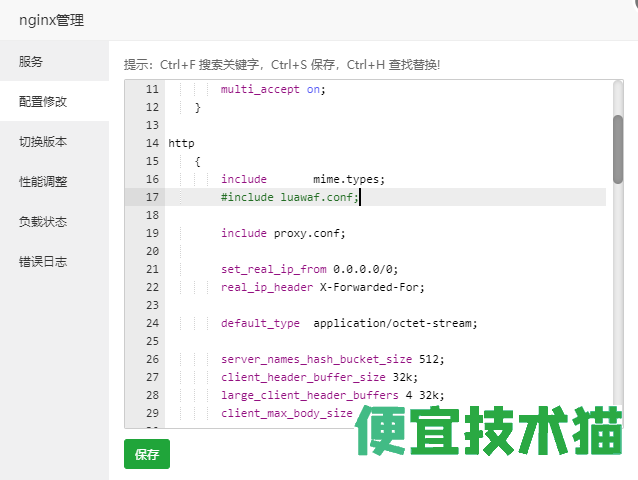Click line number 26 in gutter

coord(152,359)
